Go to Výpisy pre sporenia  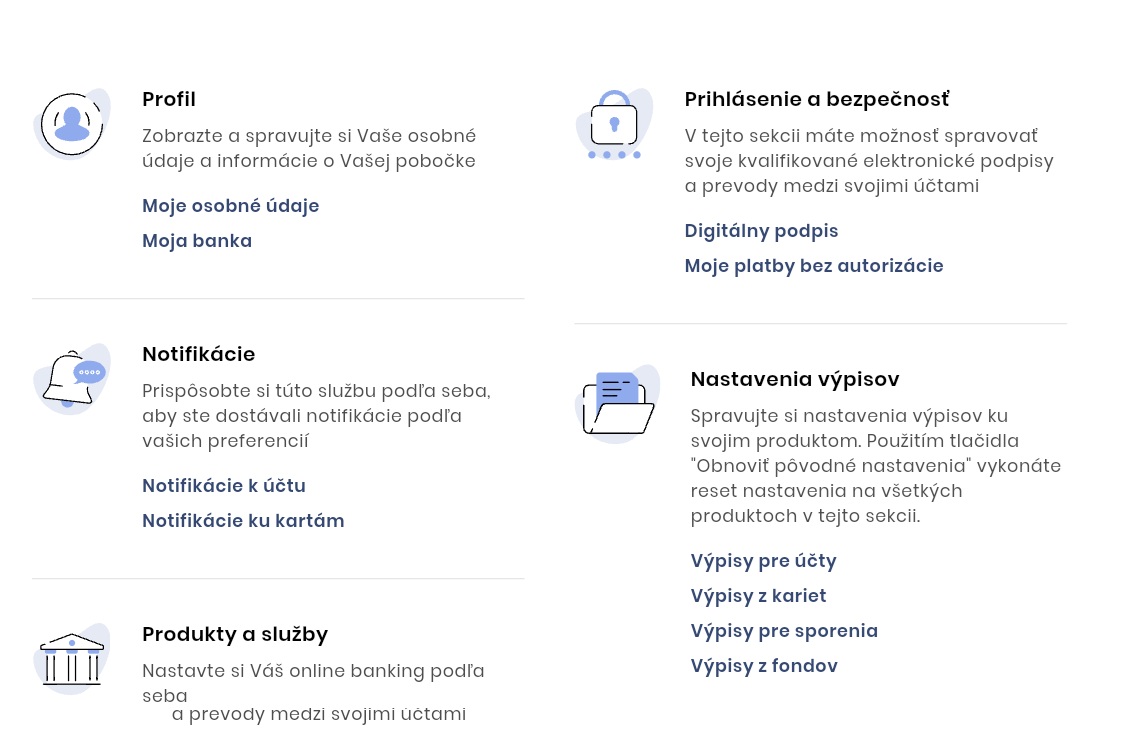(x=784, y=631)
